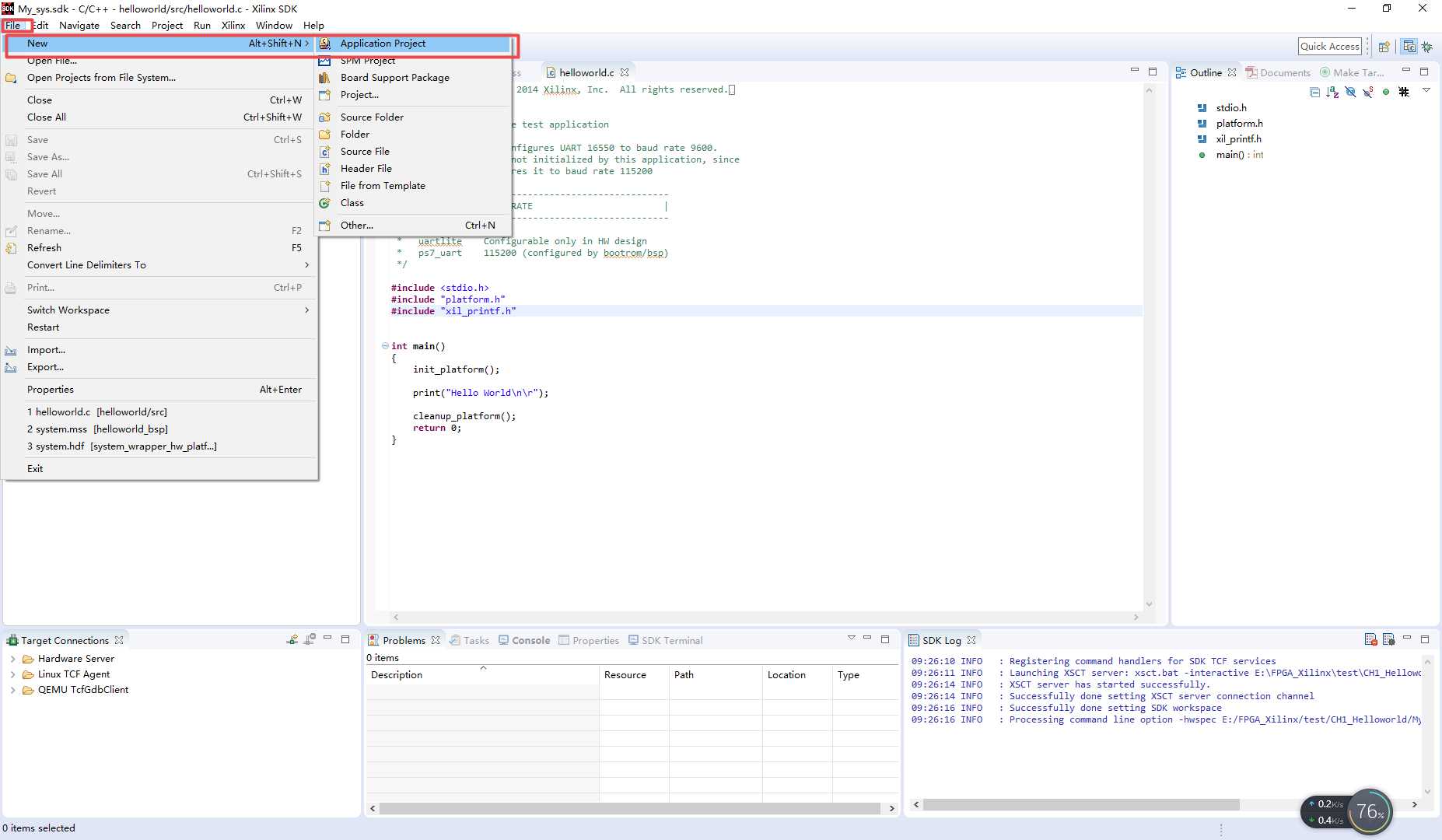The image size is (1442, 840).
Task: Close the SDK Log view tab
Action: click(971, 640)
